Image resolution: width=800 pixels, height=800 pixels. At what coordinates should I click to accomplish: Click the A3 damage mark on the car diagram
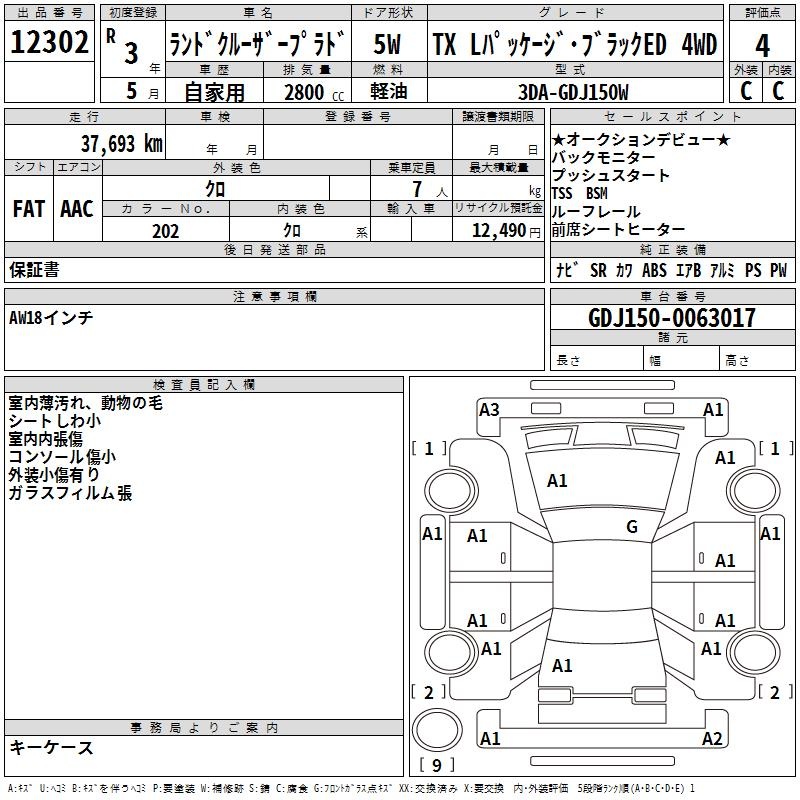pos(489,409)
